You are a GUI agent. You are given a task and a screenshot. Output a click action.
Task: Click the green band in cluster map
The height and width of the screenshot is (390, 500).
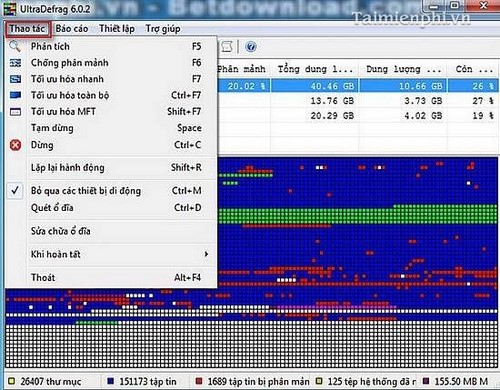358,215
